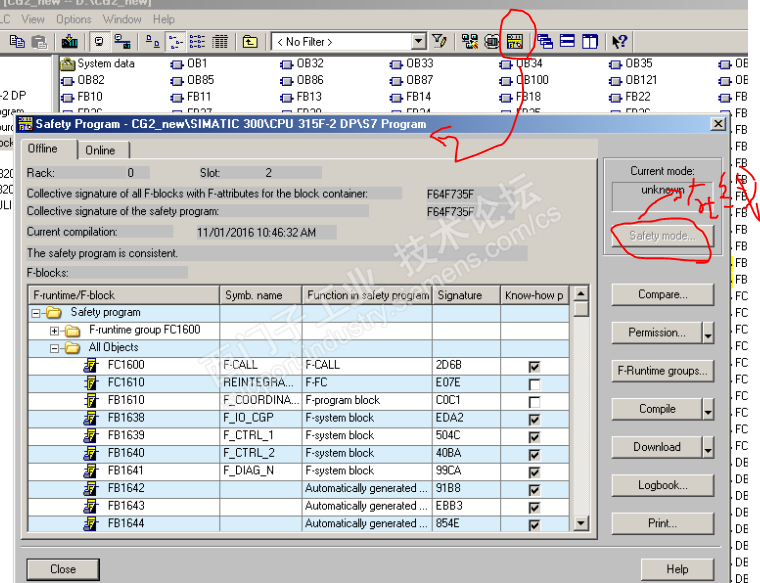Click the Compare... button
760x583 pixels.
click(662, 295)
